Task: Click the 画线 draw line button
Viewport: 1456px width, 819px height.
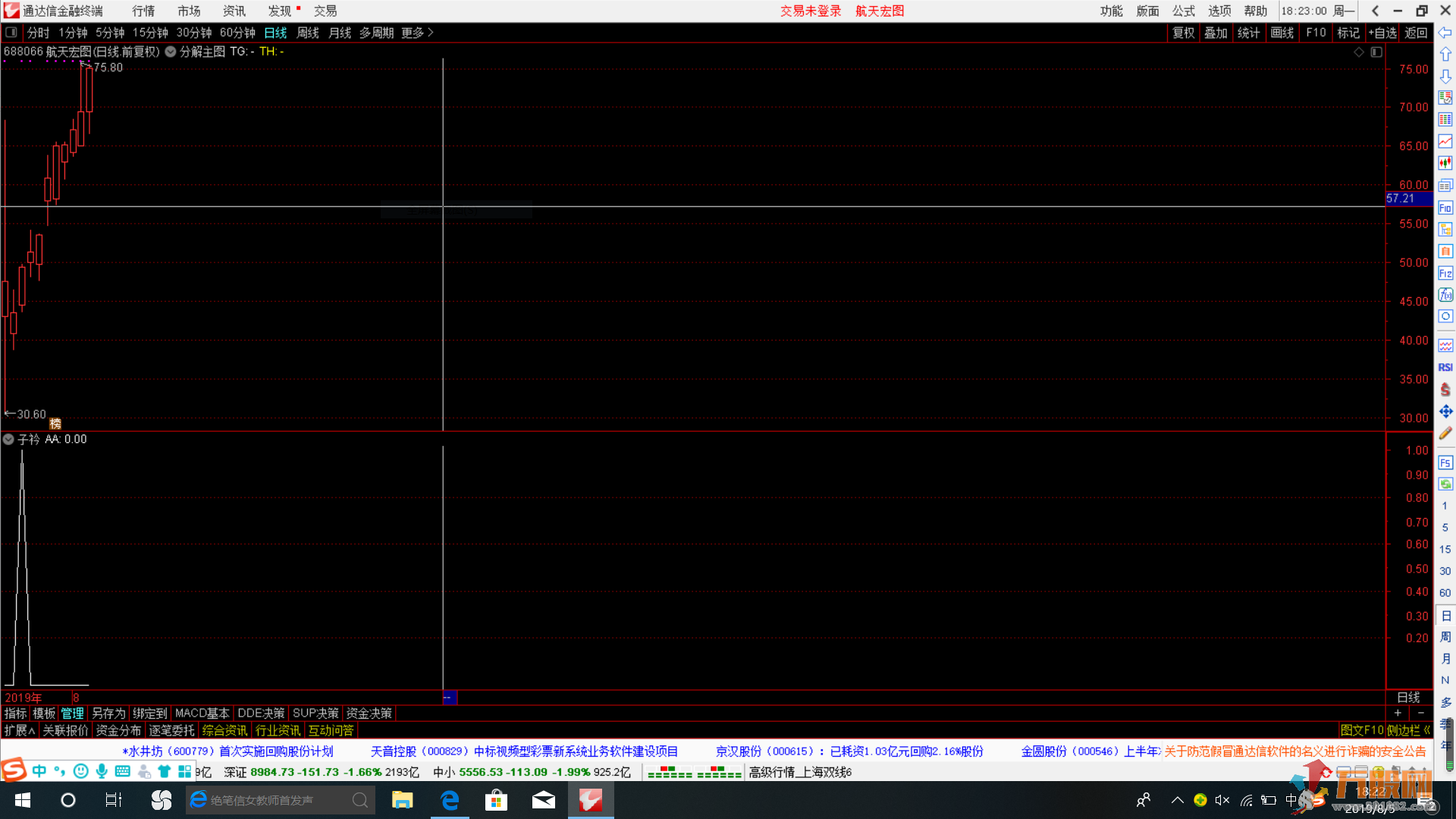Action: coord(1282,33)
